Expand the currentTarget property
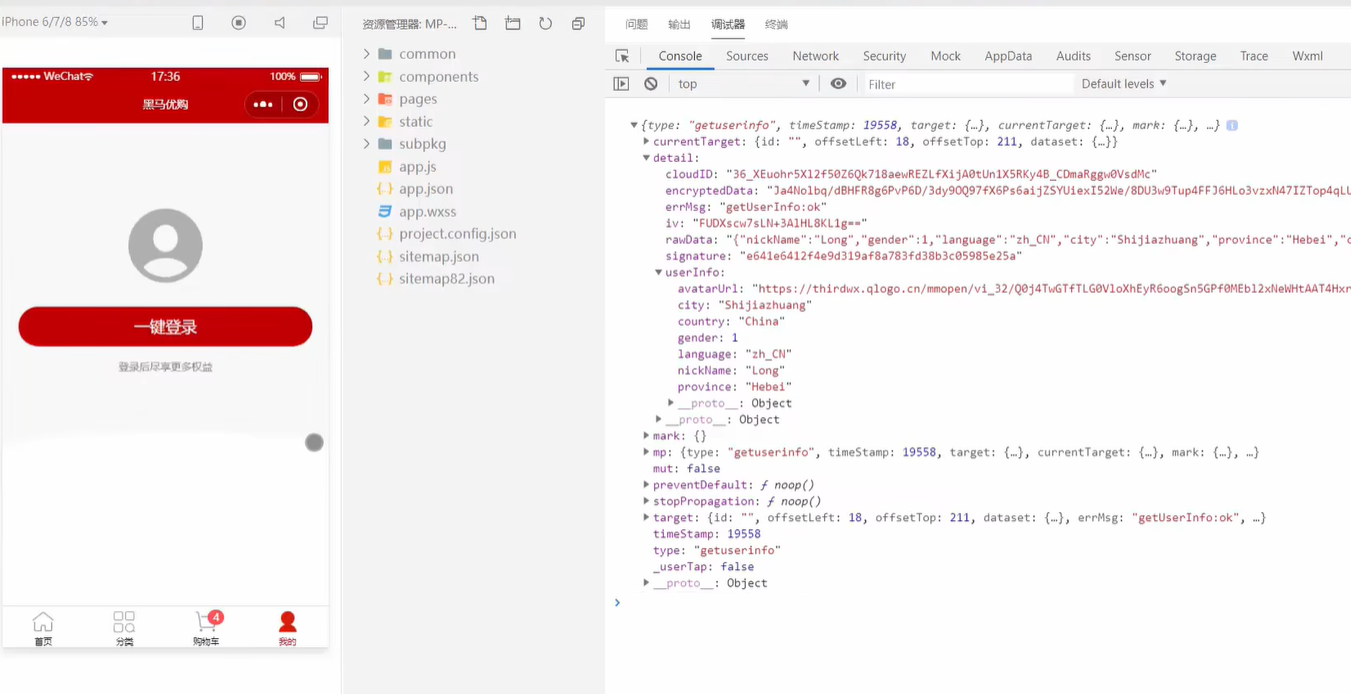 (x=646, y=142)
